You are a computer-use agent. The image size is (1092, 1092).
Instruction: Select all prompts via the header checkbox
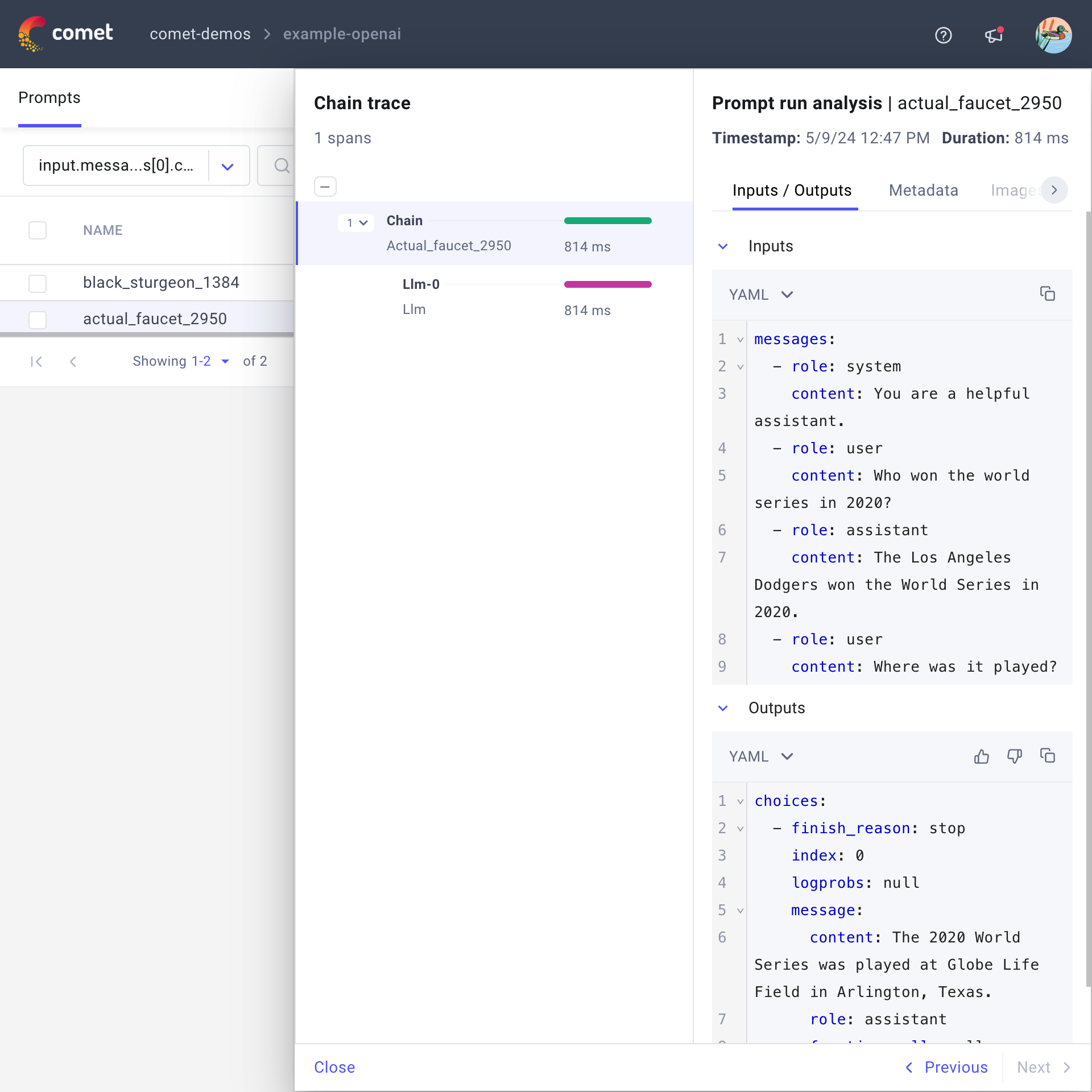click(38, 230)
